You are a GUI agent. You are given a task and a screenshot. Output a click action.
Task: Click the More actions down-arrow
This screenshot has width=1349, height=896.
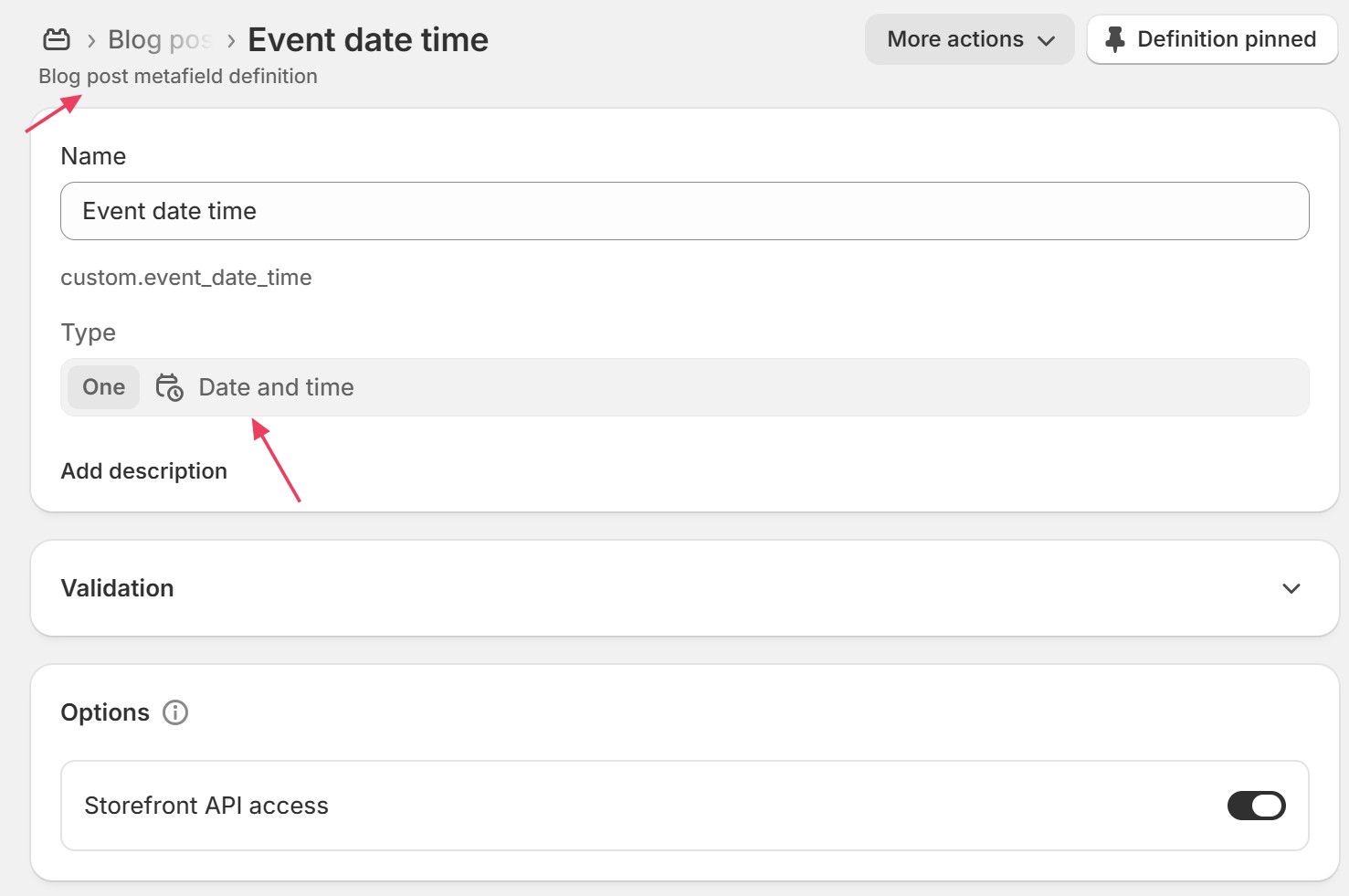[x=1047, y=40]
